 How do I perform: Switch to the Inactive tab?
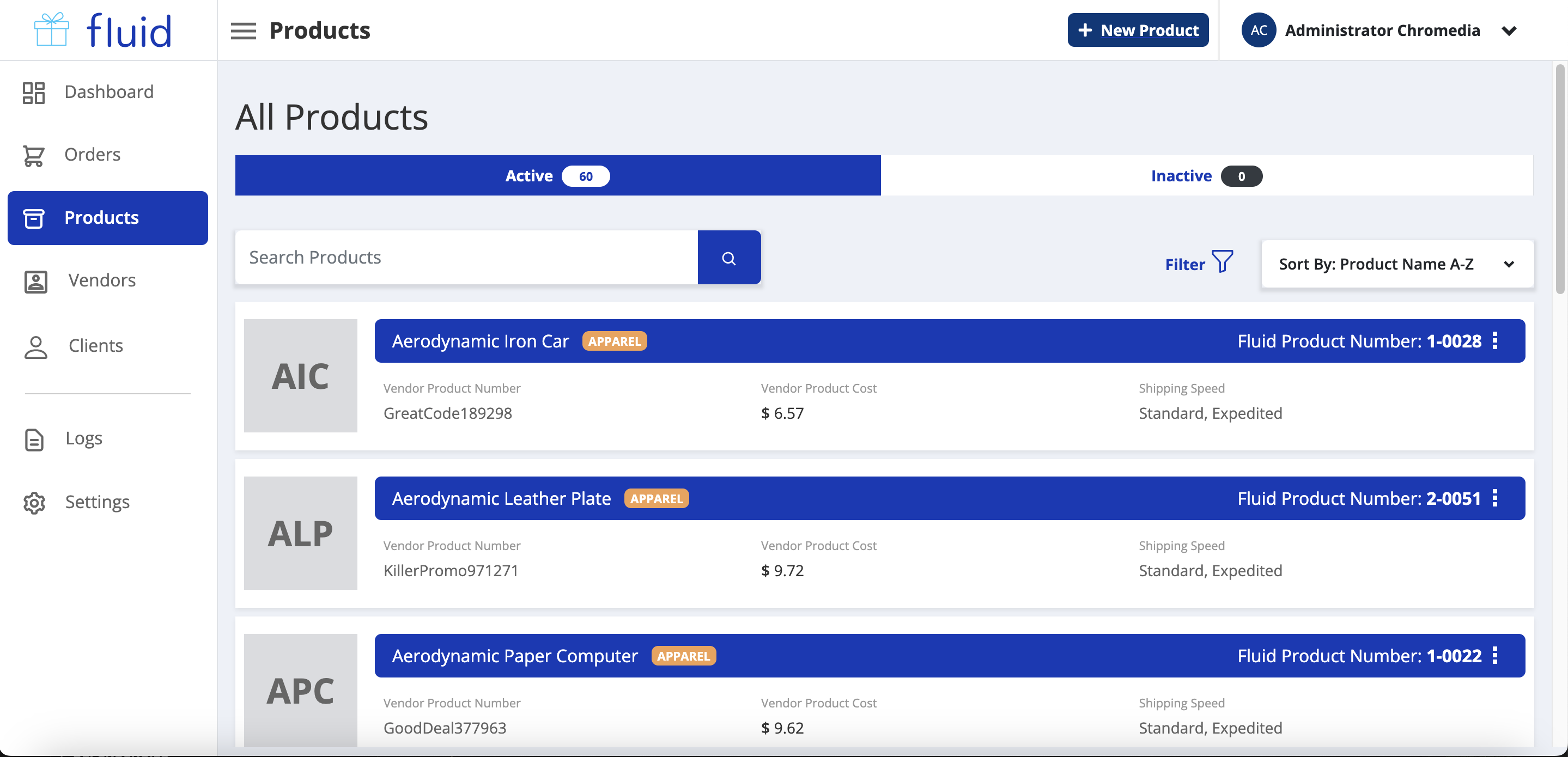click(x=1206, y=176)
